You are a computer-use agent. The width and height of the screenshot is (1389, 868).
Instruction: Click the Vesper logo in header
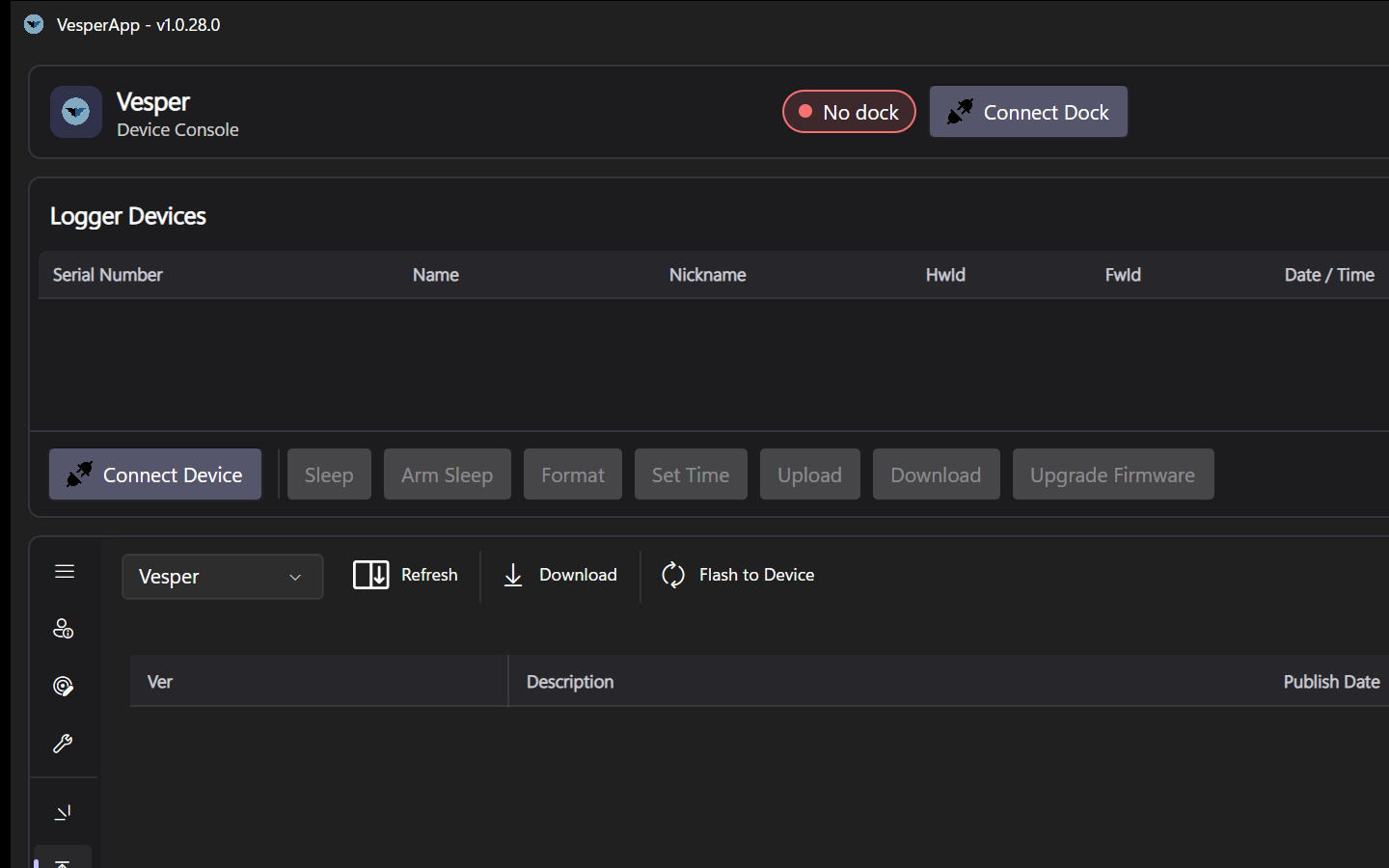76,112
